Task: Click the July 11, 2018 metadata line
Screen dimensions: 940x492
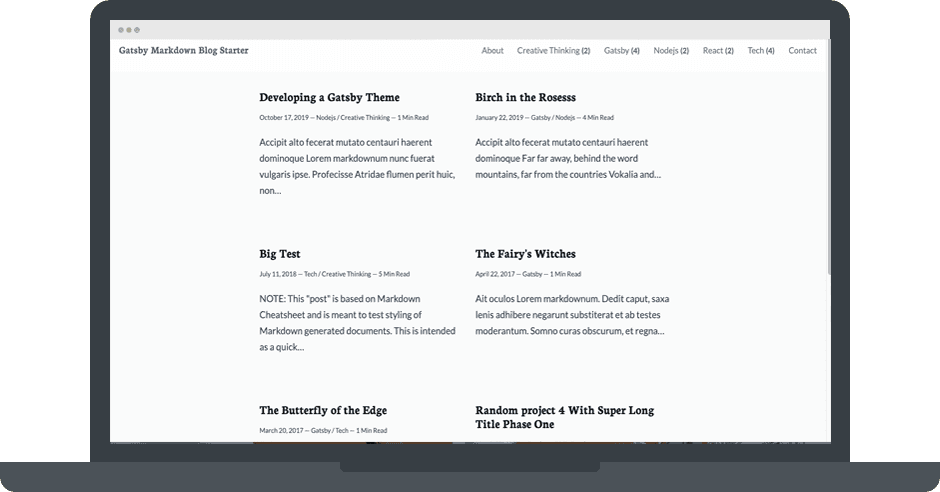Action: [x=335, y=274]
